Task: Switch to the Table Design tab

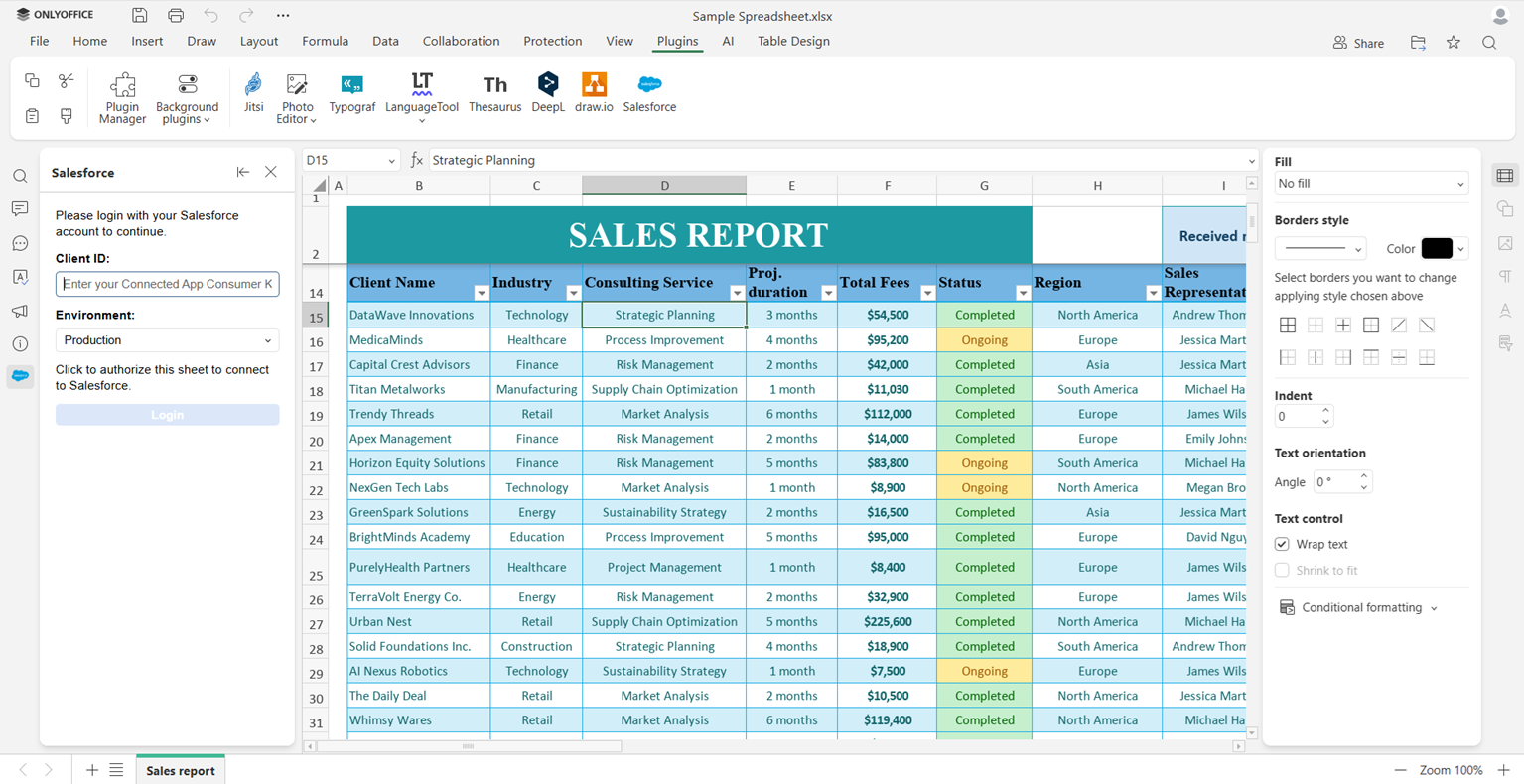Action: coord(793,42)
